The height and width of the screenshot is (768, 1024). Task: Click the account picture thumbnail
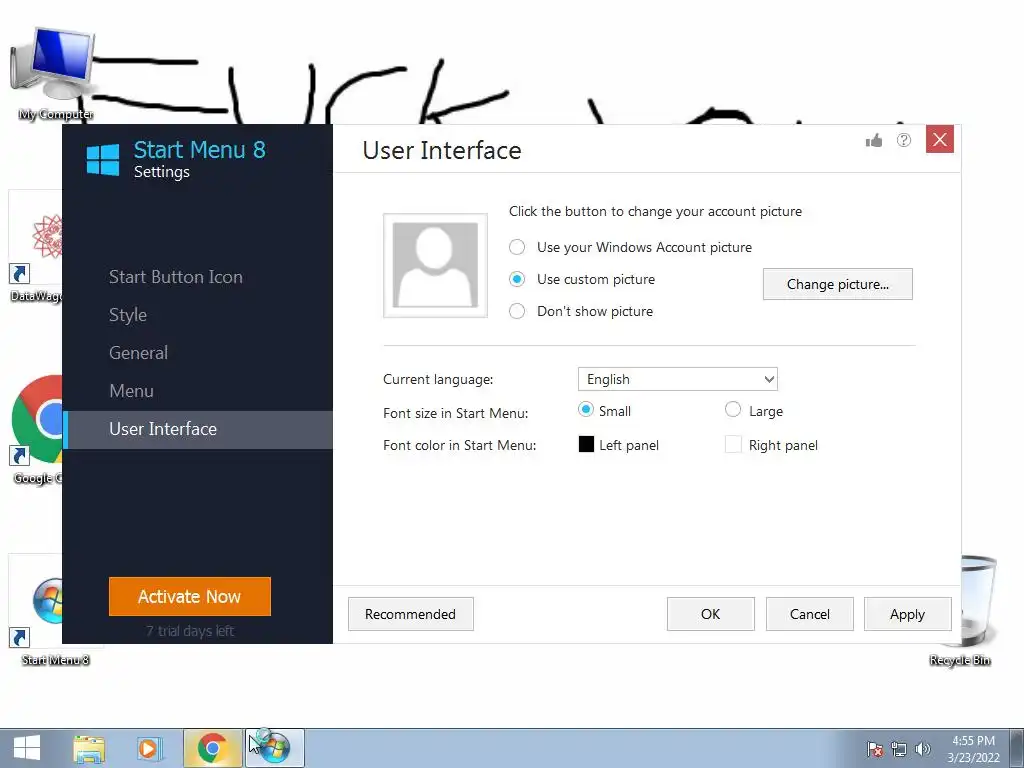436,265
